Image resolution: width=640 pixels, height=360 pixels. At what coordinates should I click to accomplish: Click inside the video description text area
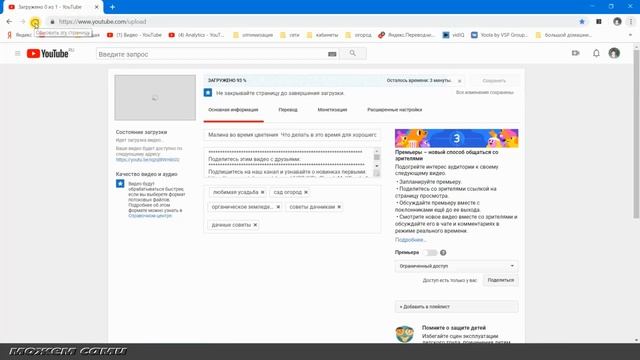tap(289, 162)
